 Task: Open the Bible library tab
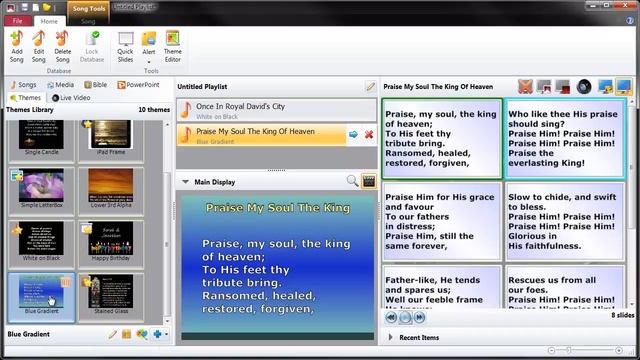tap(96, 84)
